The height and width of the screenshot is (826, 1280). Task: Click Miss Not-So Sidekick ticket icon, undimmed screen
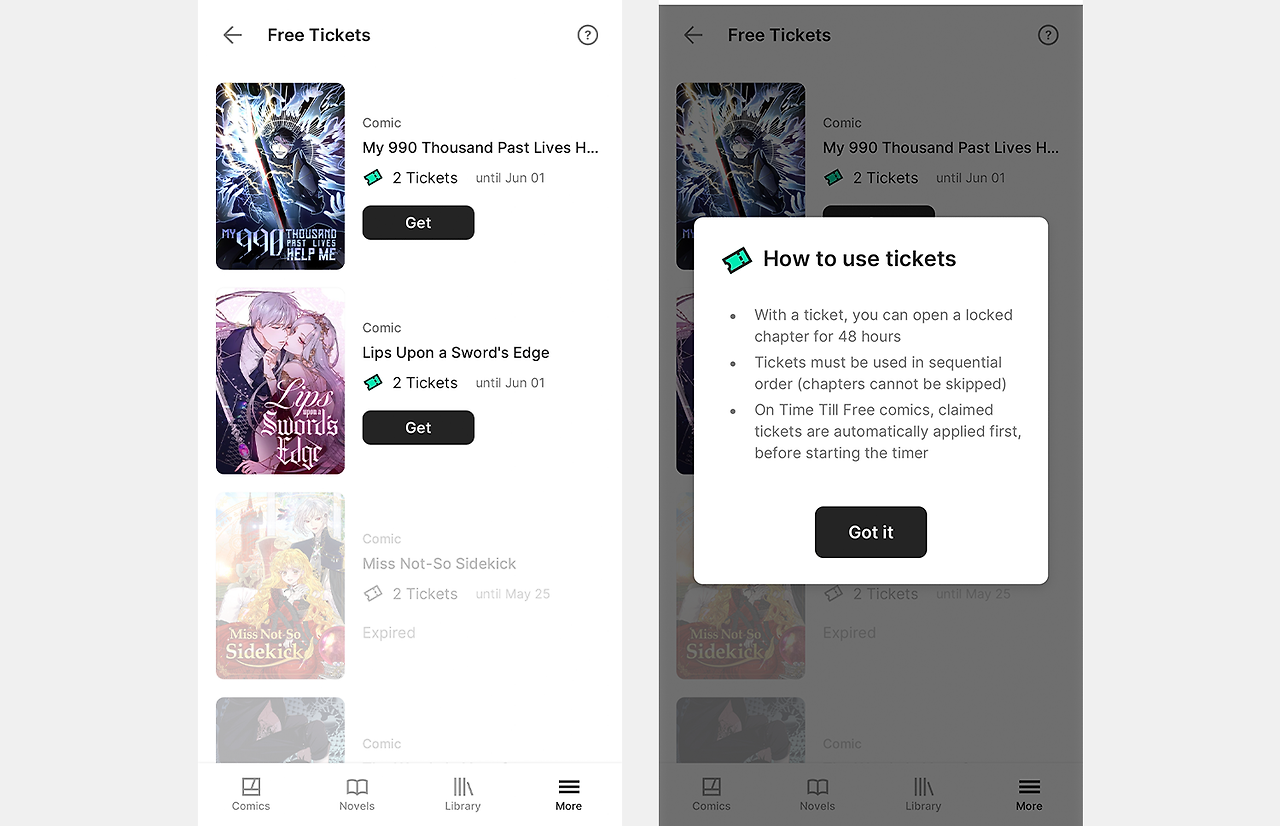[x=373, y=594]
